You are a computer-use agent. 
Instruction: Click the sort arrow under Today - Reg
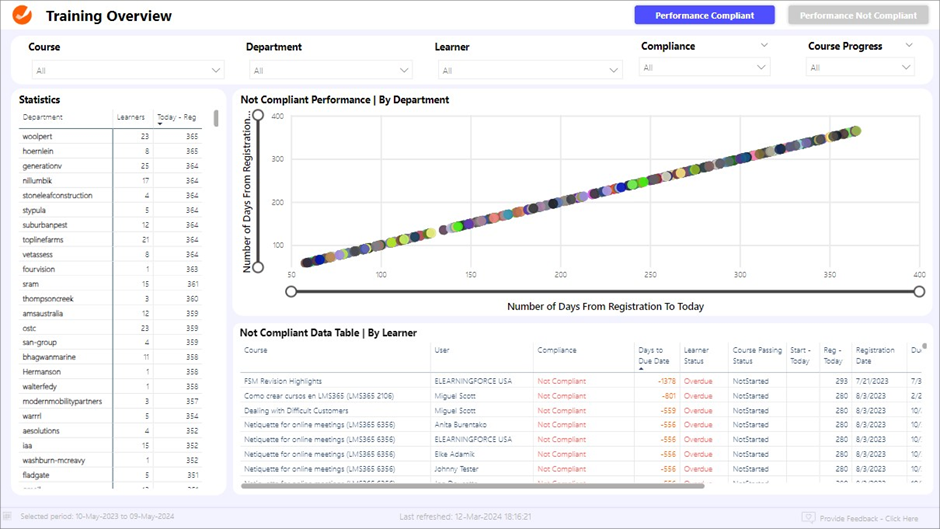pyautogui.click(x=160, y=125)
